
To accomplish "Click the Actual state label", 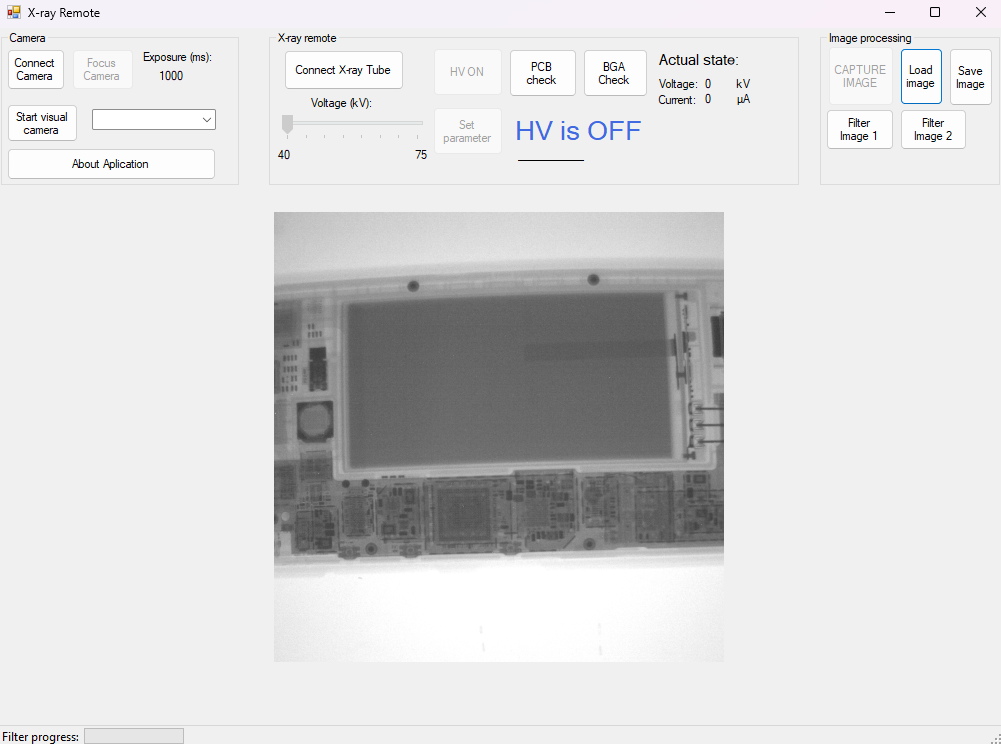I will pyautogui.click(x=698, y=60).
